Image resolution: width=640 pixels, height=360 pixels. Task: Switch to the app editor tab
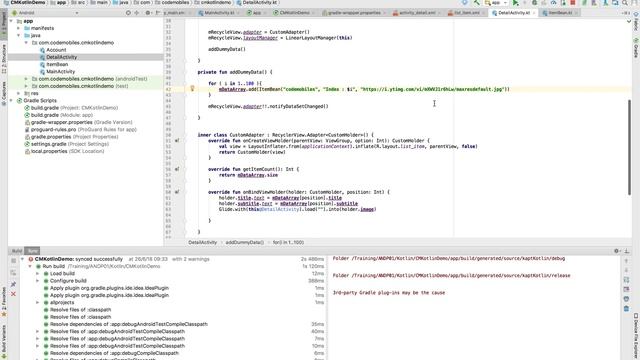256,13
